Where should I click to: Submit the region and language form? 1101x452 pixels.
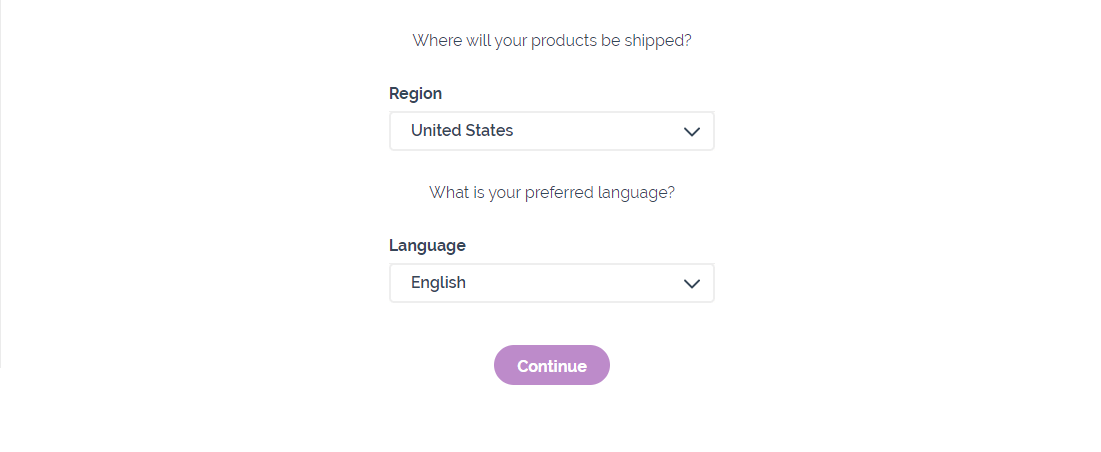point(552,365)
